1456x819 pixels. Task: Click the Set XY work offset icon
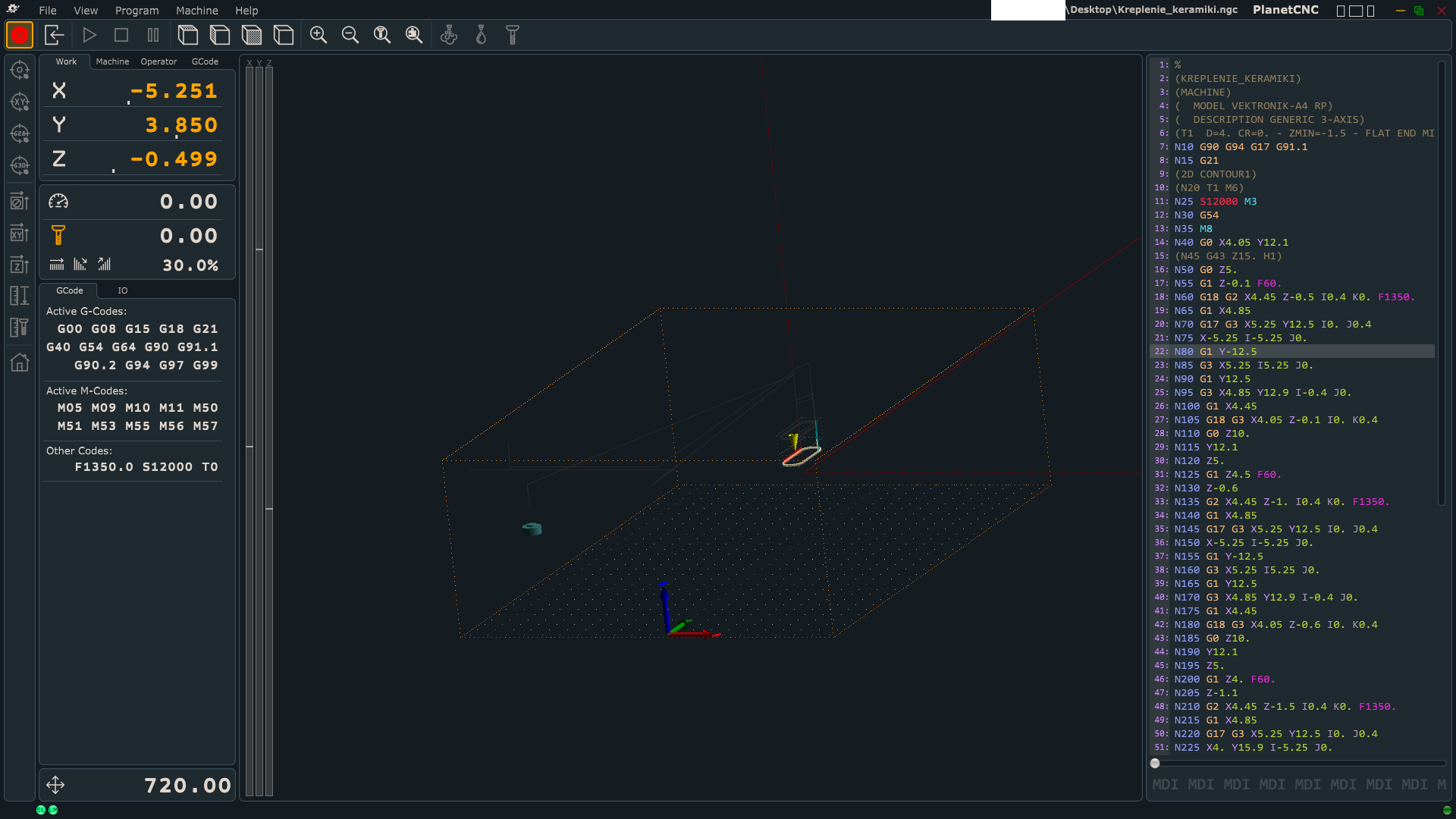pyautogui.click(x=20, y=233)
